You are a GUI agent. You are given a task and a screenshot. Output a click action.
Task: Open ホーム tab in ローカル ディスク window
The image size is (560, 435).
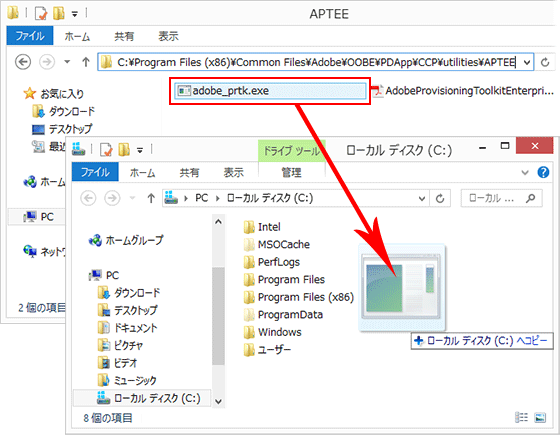pos(142,173)
